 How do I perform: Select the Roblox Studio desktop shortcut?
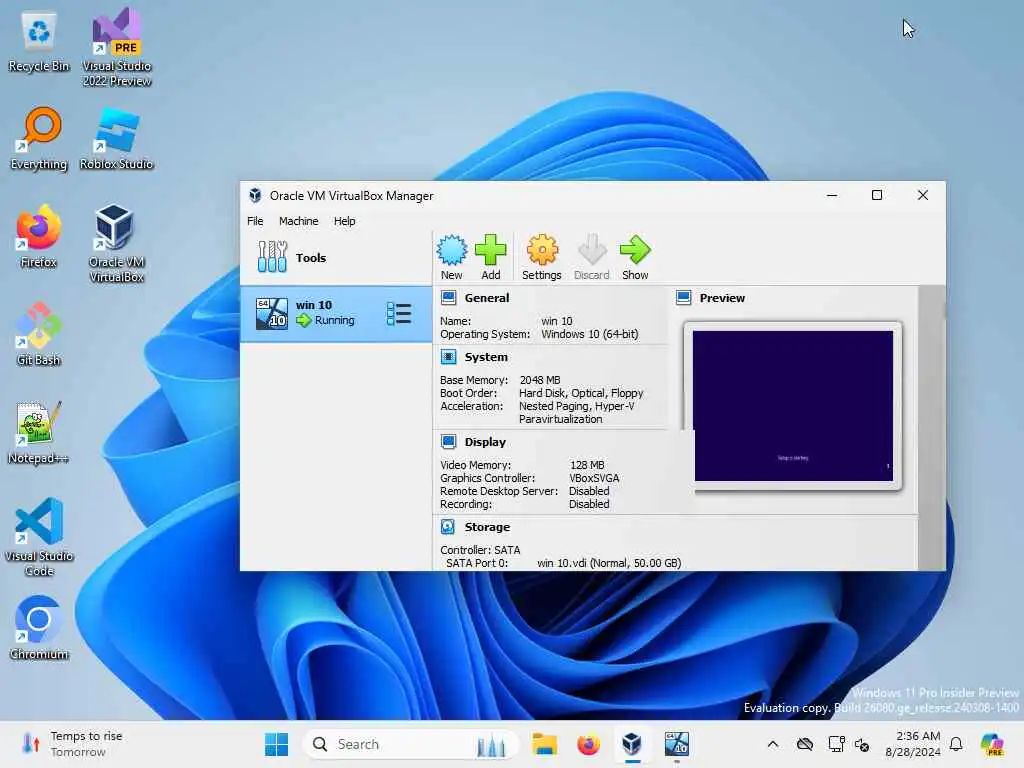point(116,139)
